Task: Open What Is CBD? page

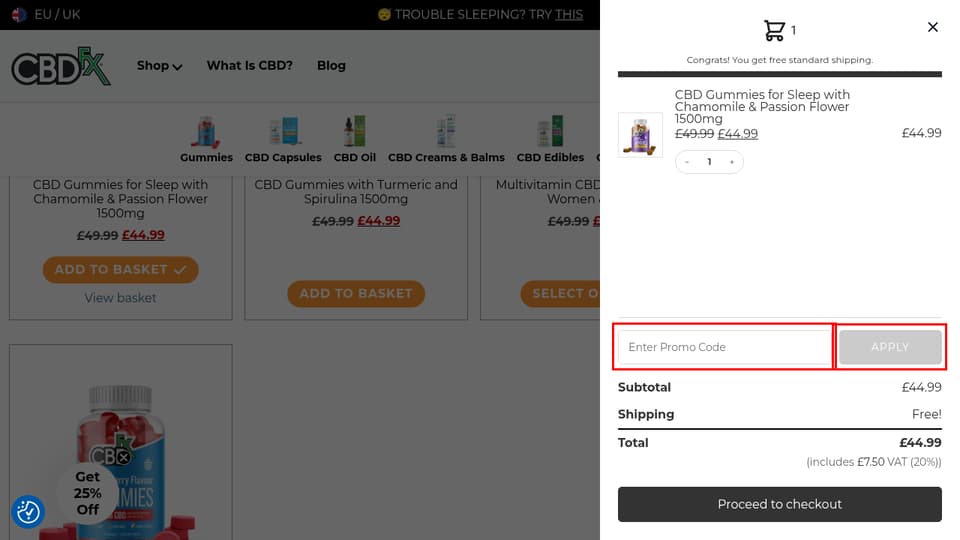Action: 249,66
